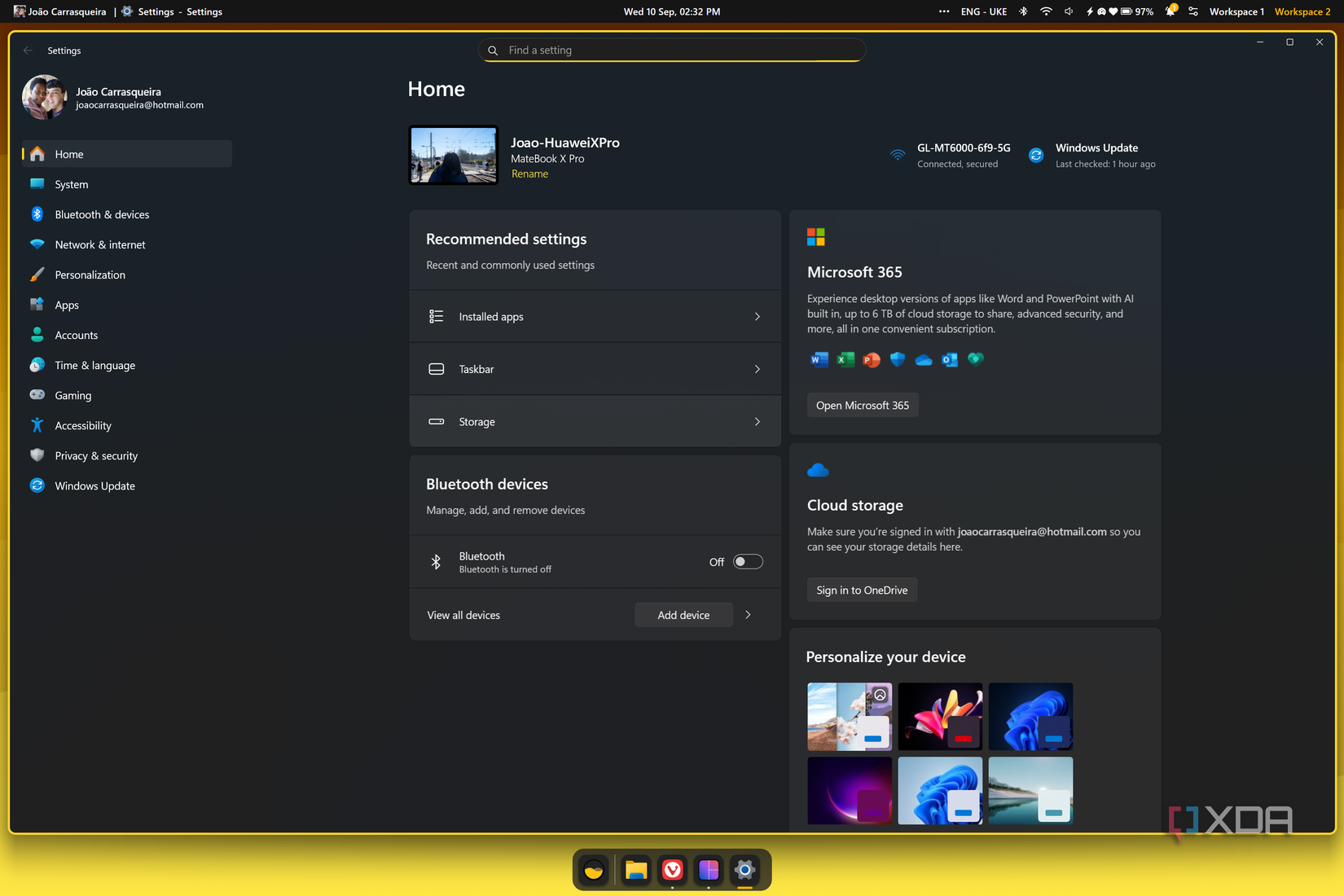This screenshot has height=896, width=1344.
Task: Open Vivaldi browser from the dock
Action: [x=672, y=870]
